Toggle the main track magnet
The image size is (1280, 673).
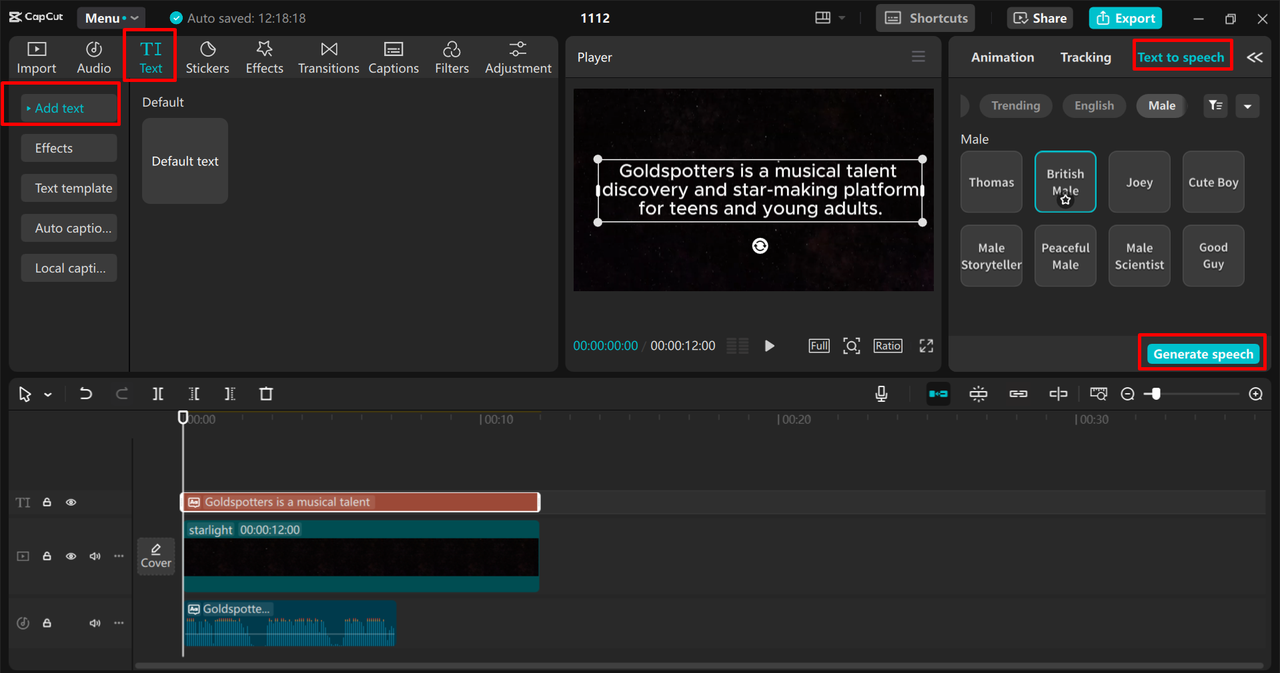click(x=938, y=394)
